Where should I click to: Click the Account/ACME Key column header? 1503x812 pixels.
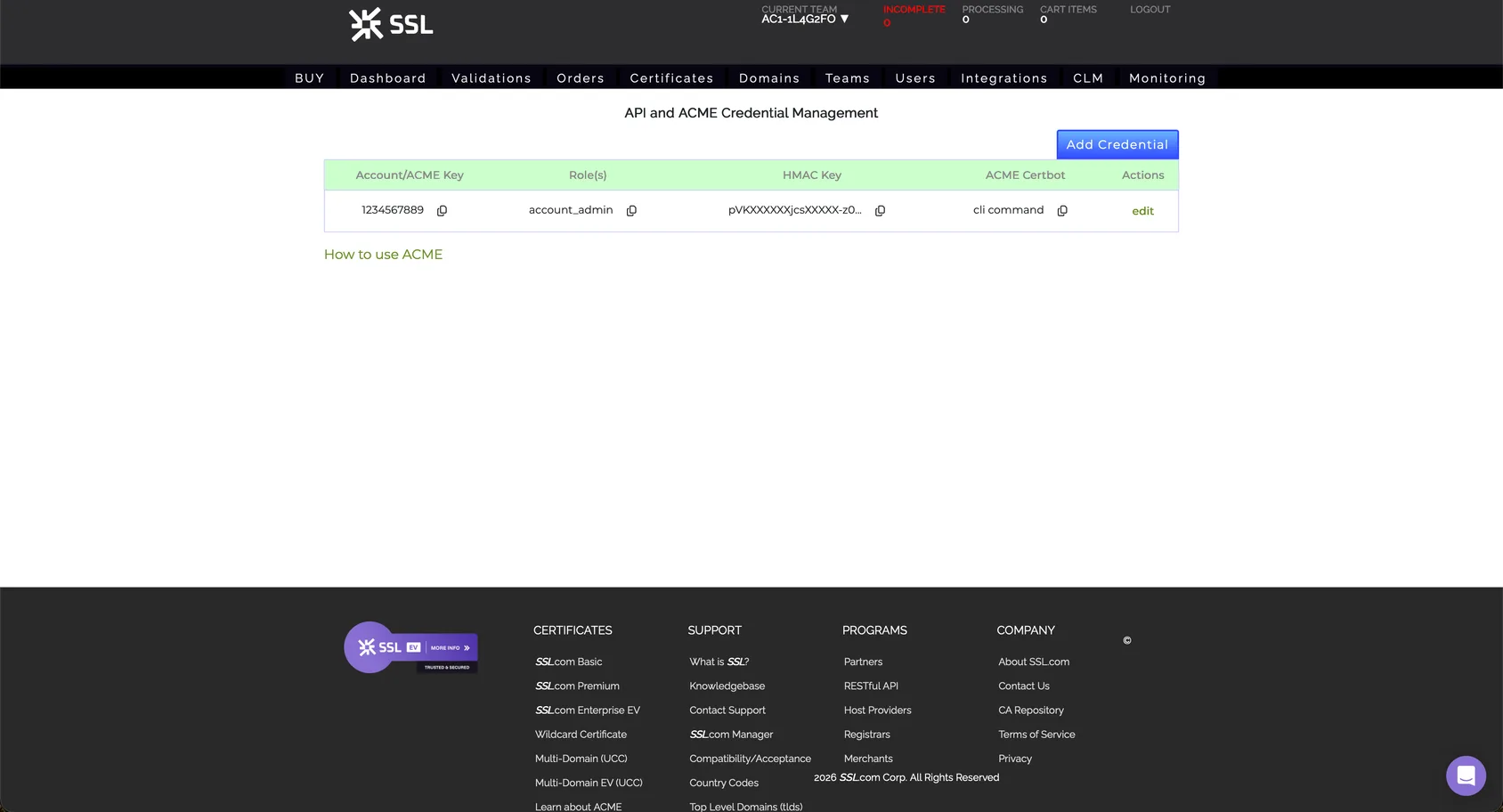point(410,175)
